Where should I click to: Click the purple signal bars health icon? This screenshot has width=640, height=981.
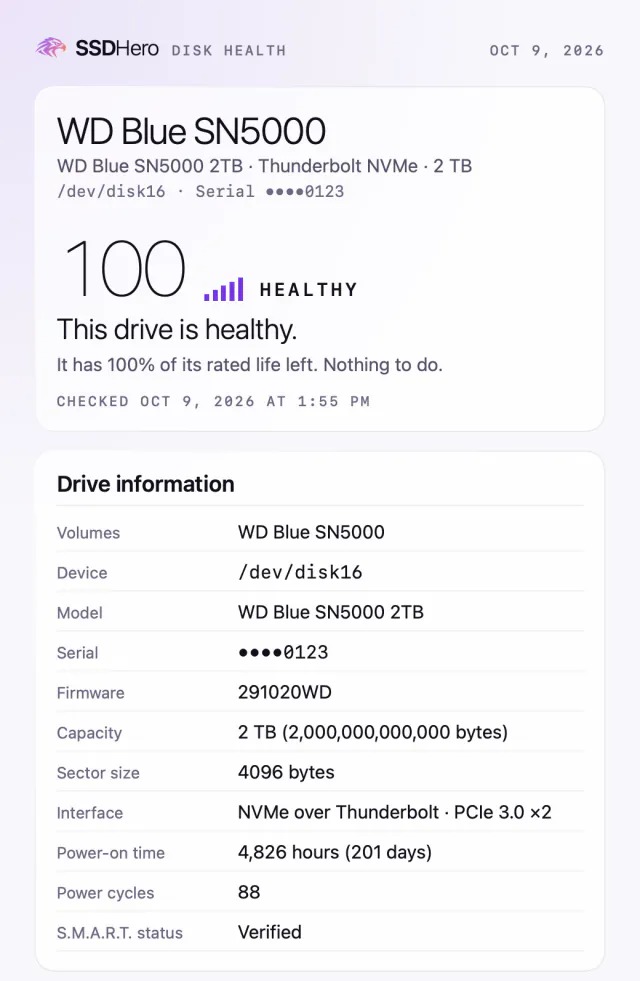[x=223, y=290]
